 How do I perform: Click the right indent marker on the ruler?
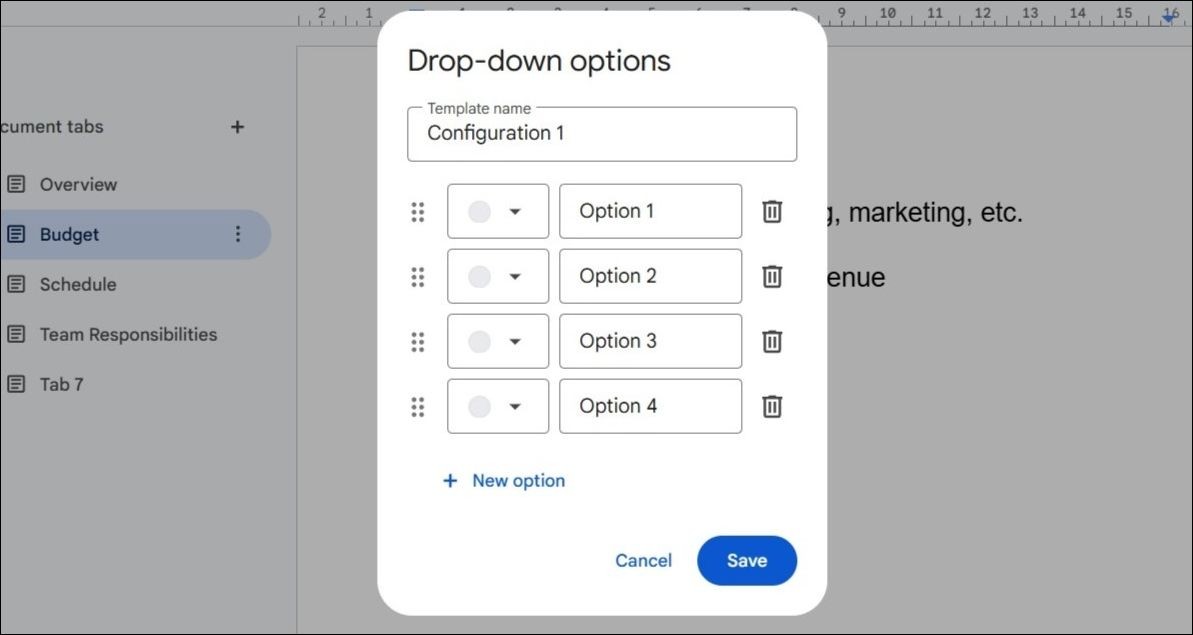pos(1170,17)
